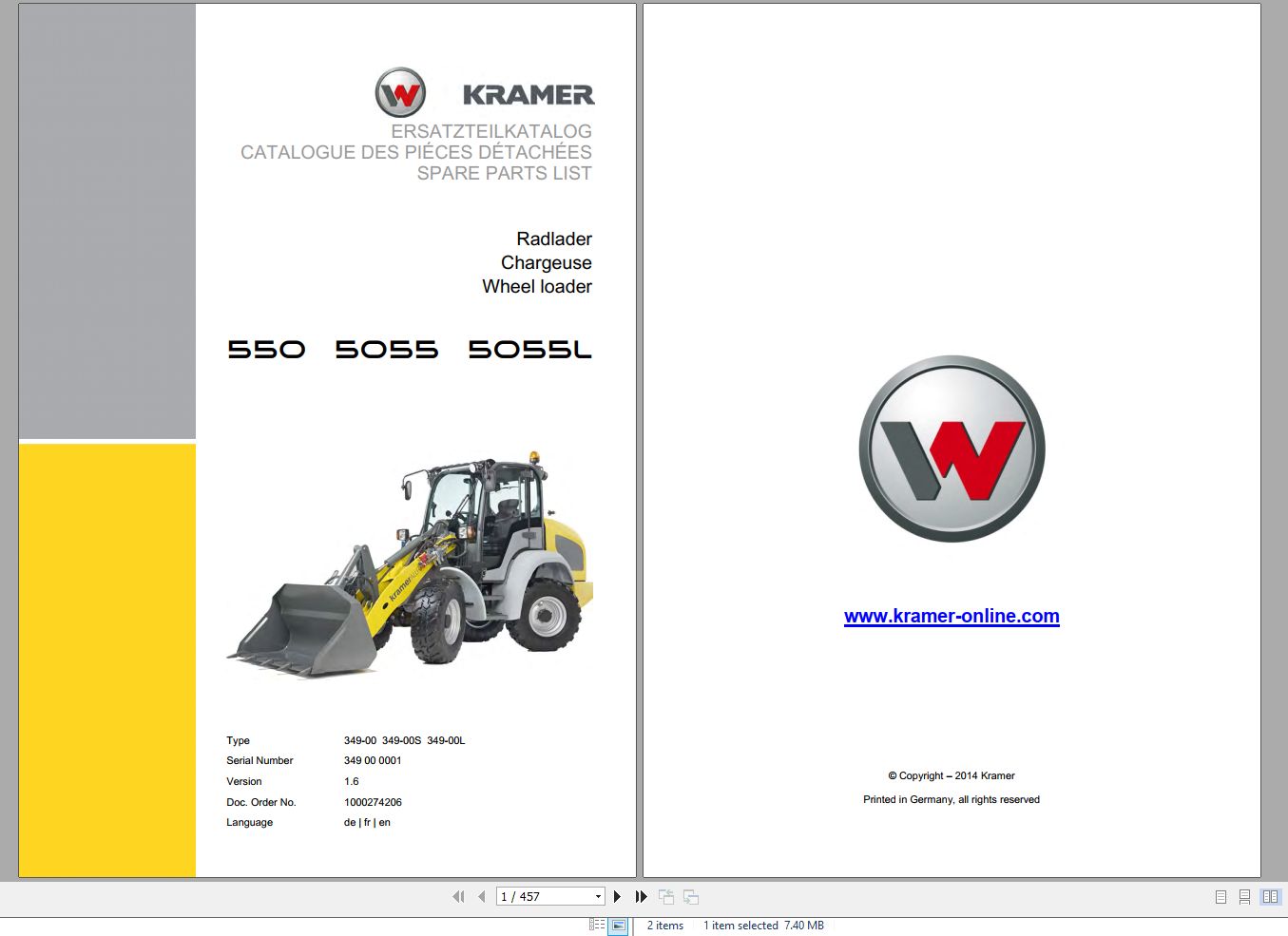Screen dimensions: 1288x936
Task: Open the www.kramer-online.com link
Action: click(x=952, y=616)
